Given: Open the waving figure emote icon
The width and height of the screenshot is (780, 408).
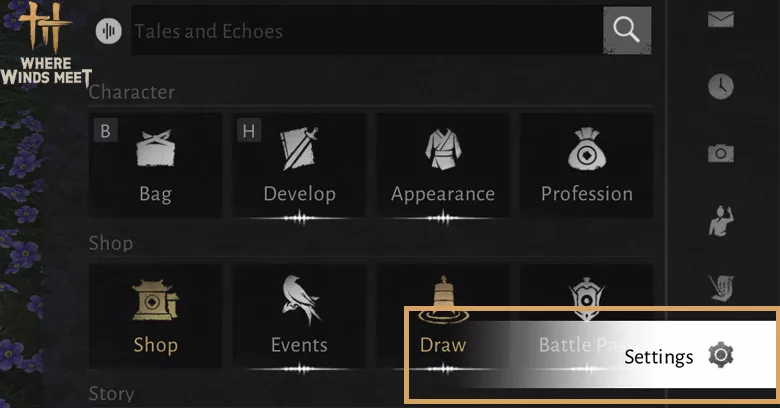Looking at the screenshot, I should click(718, 220).
